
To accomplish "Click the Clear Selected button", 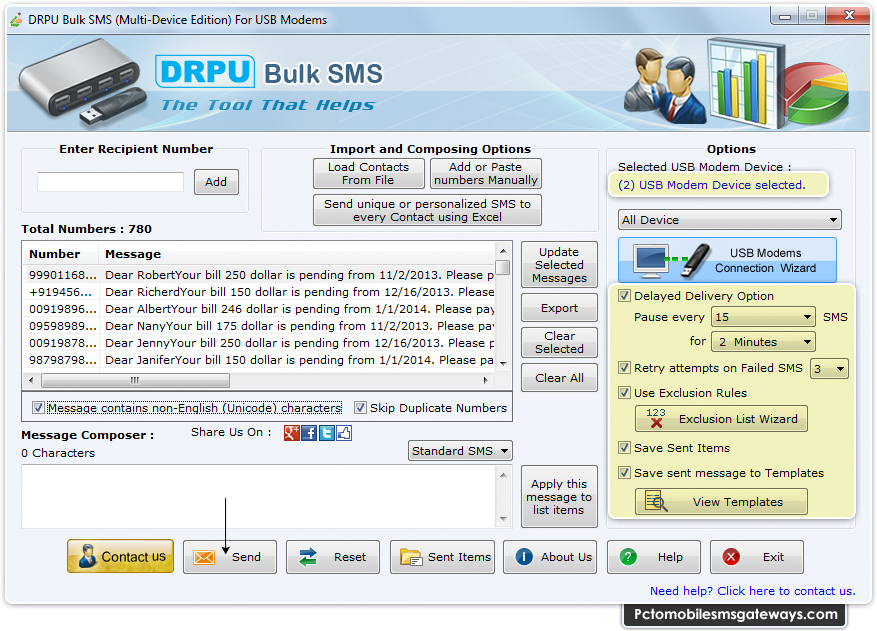I will point(559,342).
